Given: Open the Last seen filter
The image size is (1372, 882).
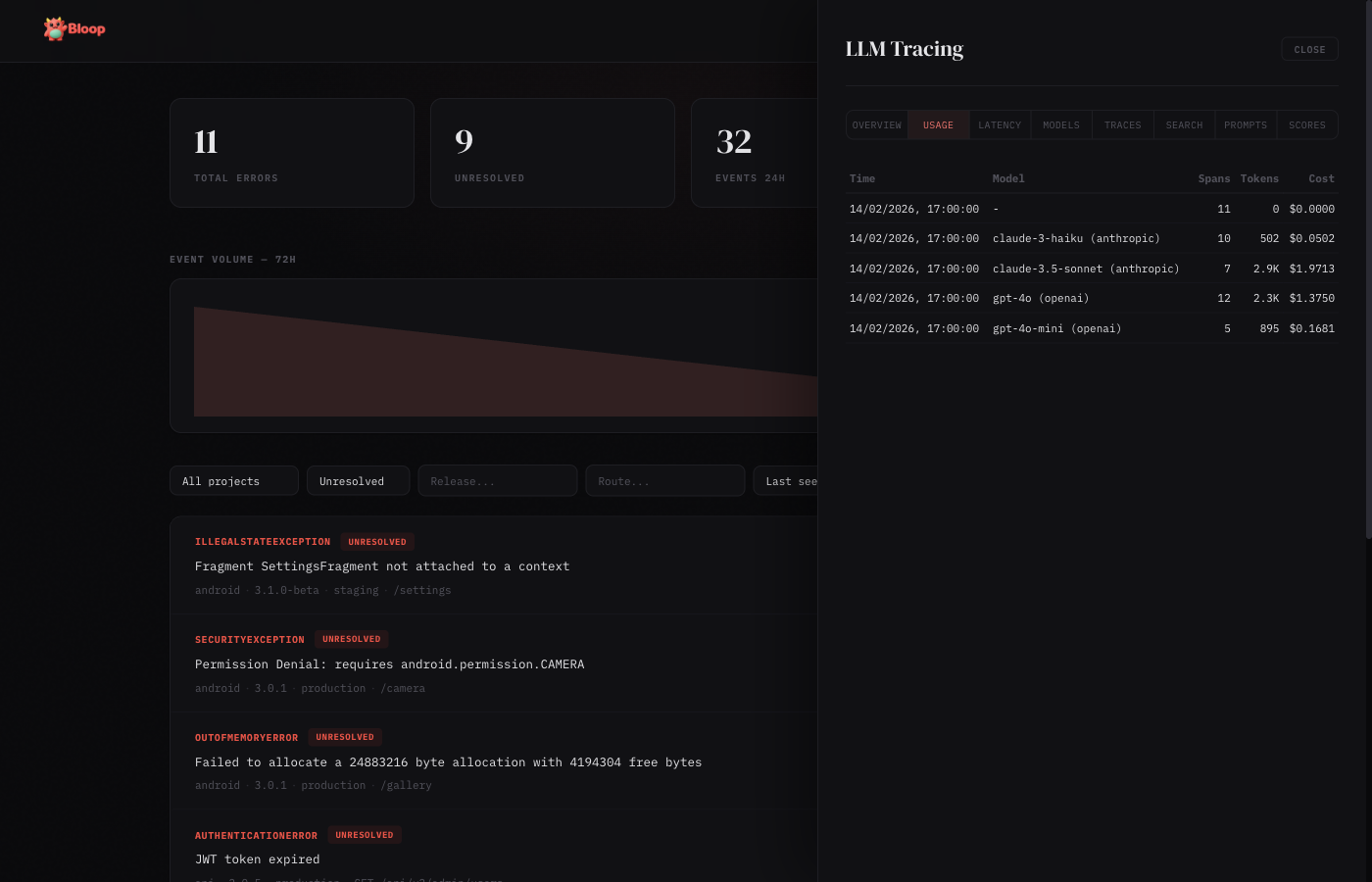Looking at the screenshot, I should pos(796,480).
